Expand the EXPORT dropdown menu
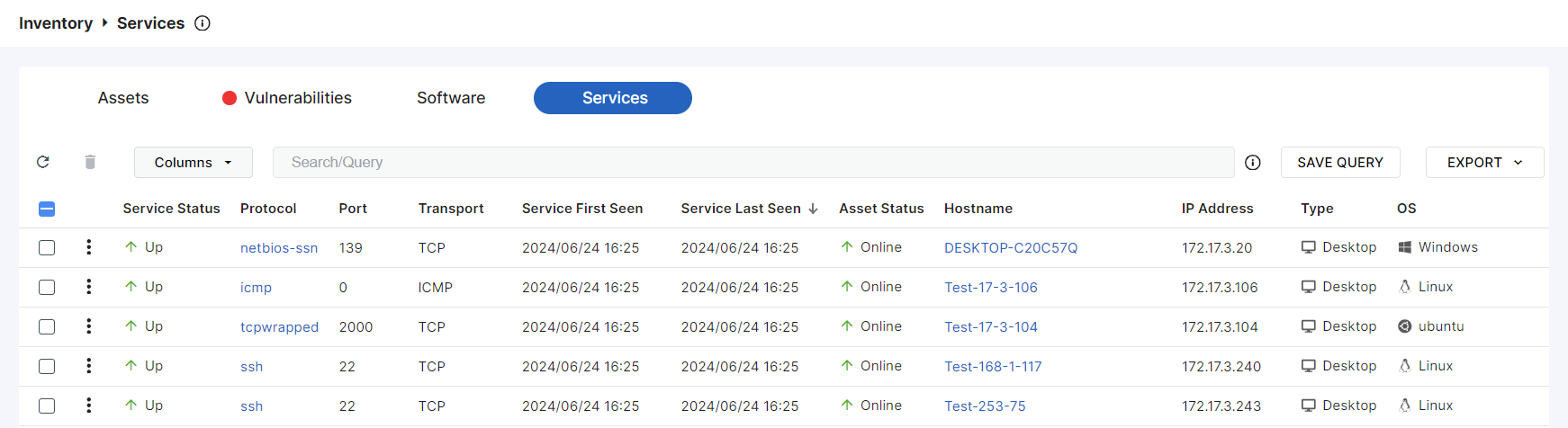1568x428 pixels. click(x=1484, y=163)
